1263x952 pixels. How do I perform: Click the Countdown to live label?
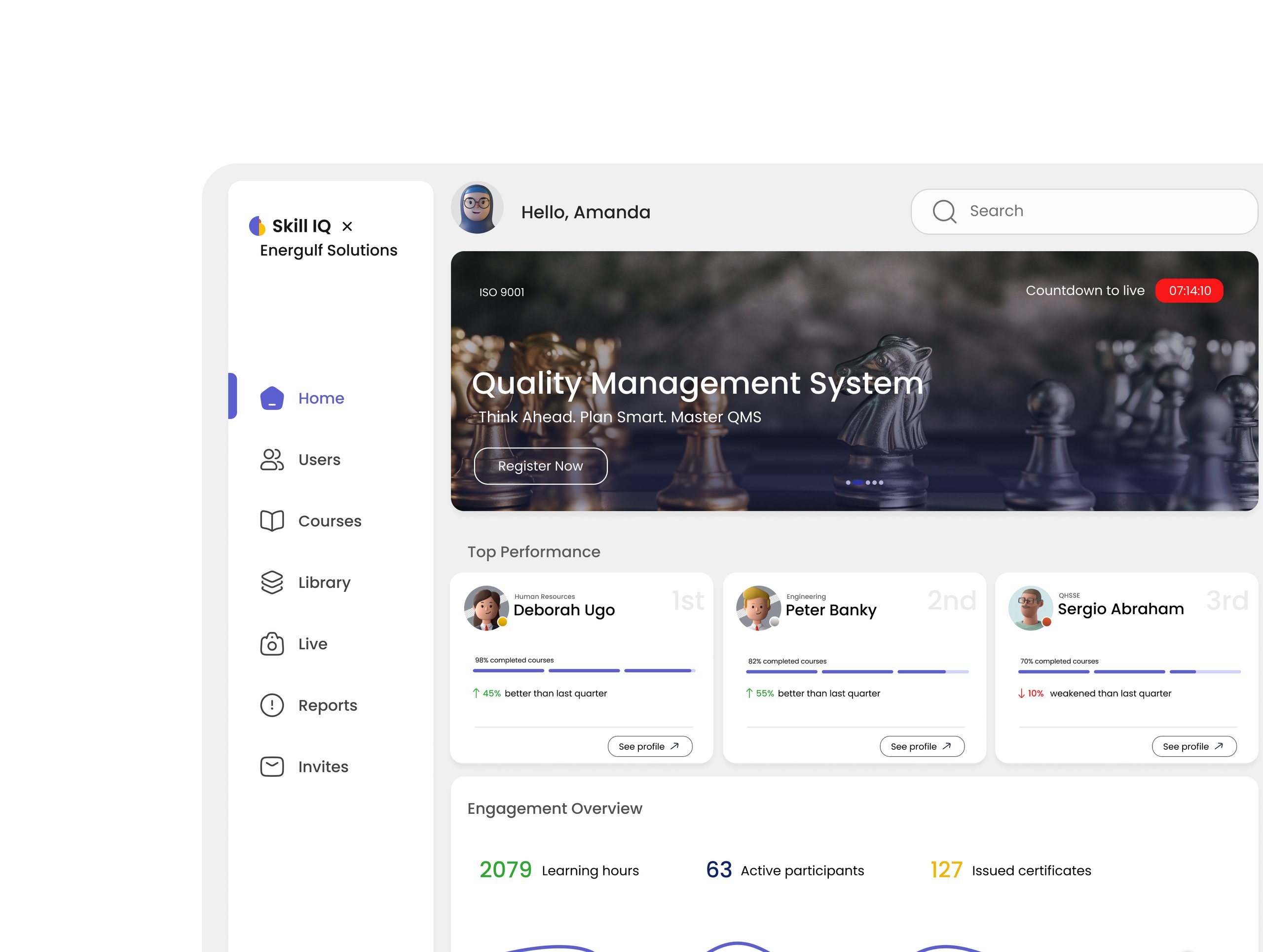[1085, 291]
